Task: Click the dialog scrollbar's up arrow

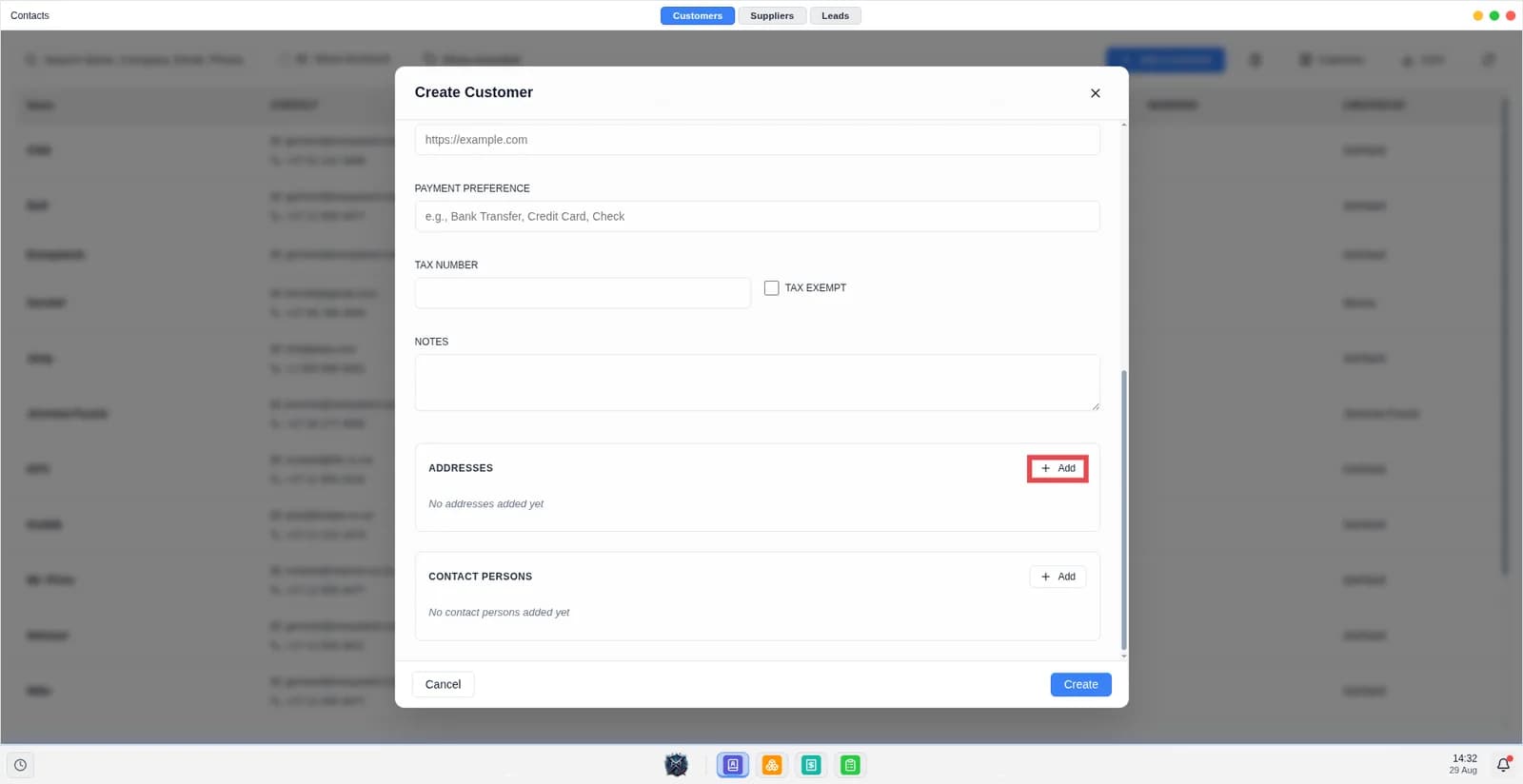Action: pos(1123,125)
